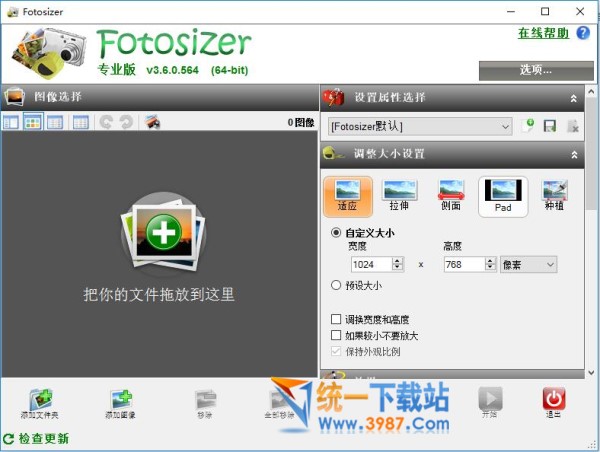
Task: Click the 开始 start play icon
Action: click(490, 402)
